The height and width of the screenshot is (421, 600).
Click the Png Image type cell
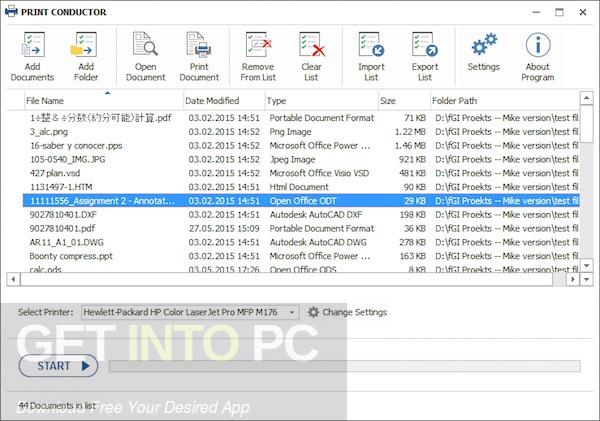tap(290, 132)
